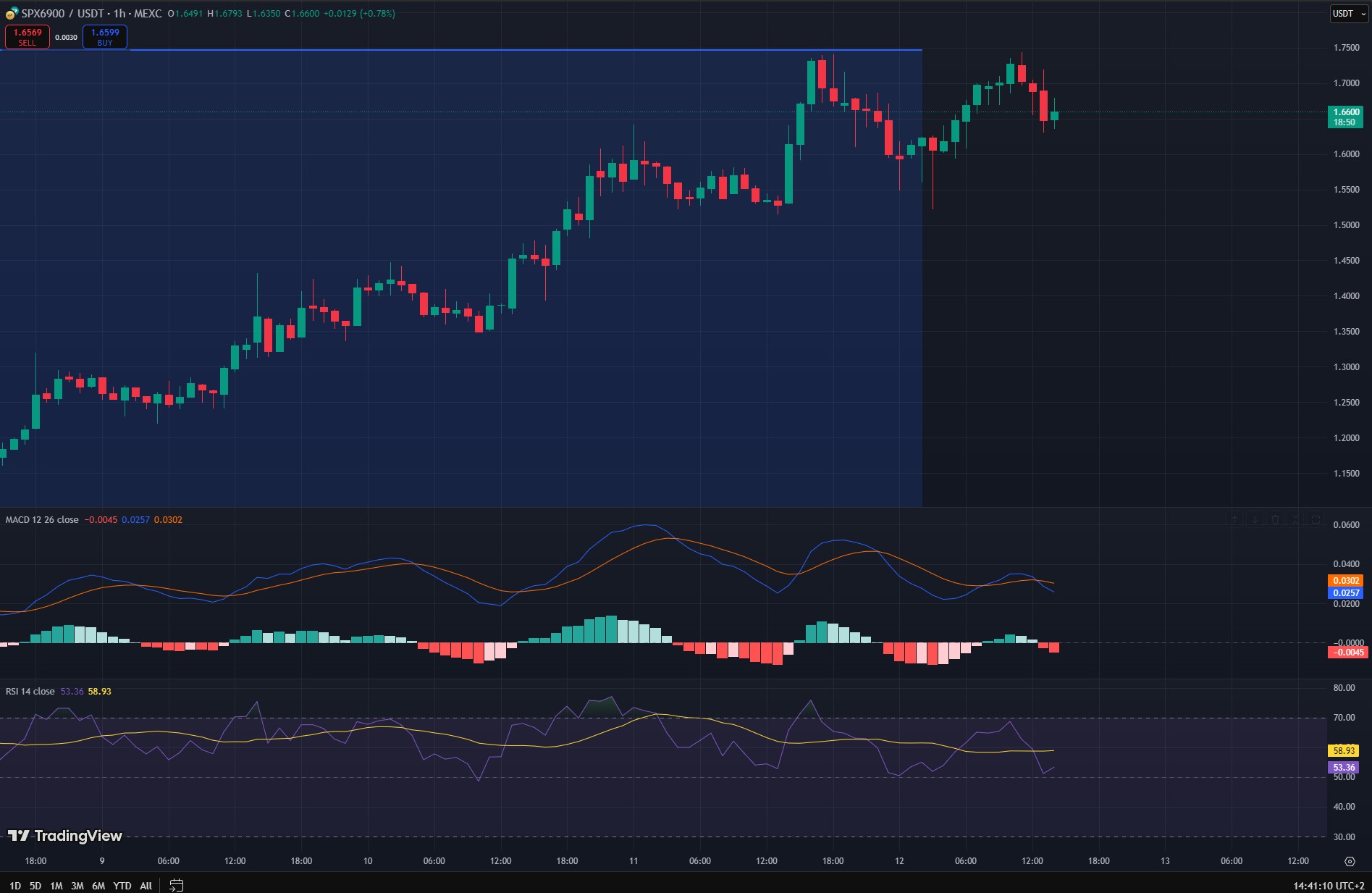Screen dimensions: 1372x893
Task: Select the MACD 12 26 close legend
Action: click(x=42, y=519)
